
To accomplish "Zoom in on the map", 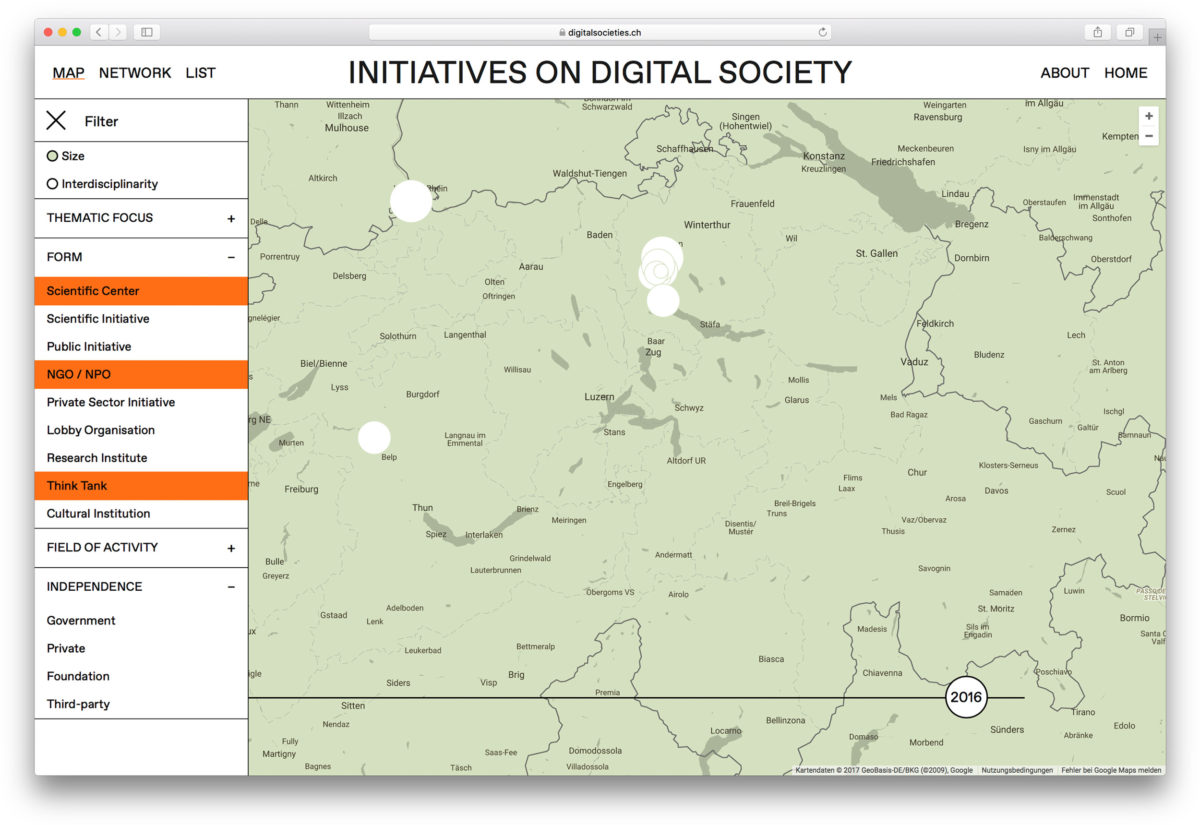I will [x=1148, y=117].
